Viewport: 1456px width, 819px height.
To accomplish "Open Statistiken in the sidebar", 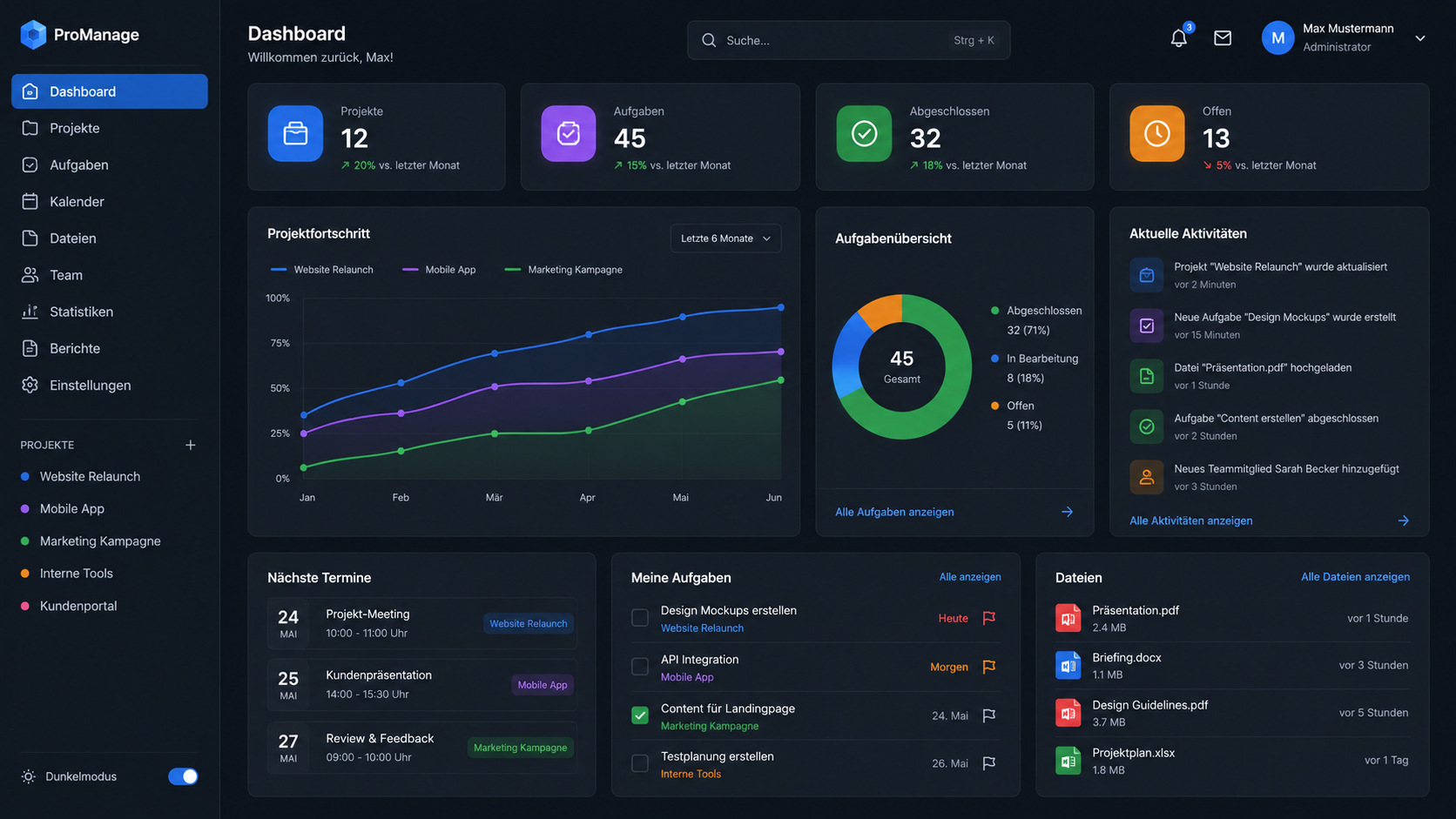I will [x=110, y=312].
